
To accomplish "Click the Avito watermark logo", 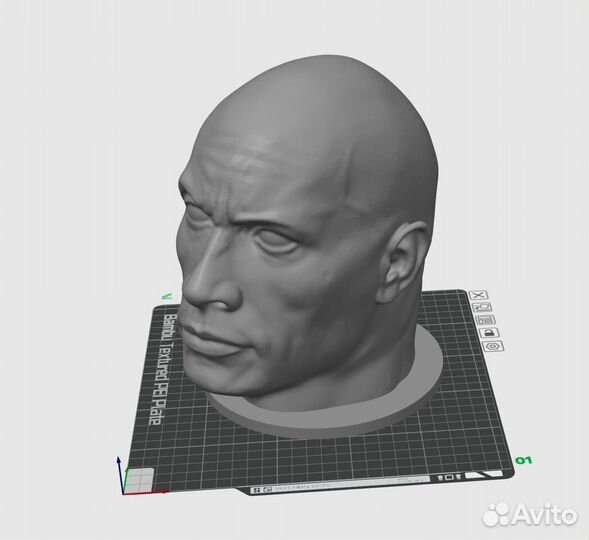I will click(530, 514).
